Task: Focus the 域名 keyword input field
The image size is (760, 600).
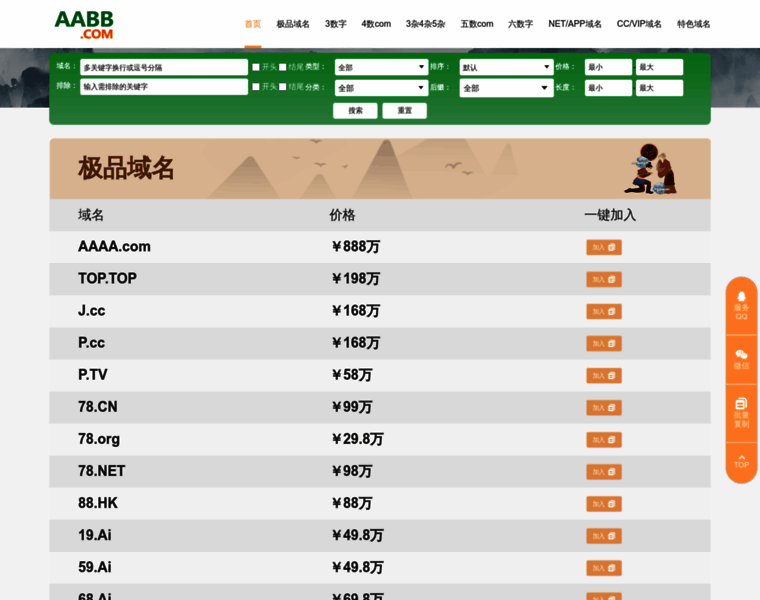Action: pos(164,67)
